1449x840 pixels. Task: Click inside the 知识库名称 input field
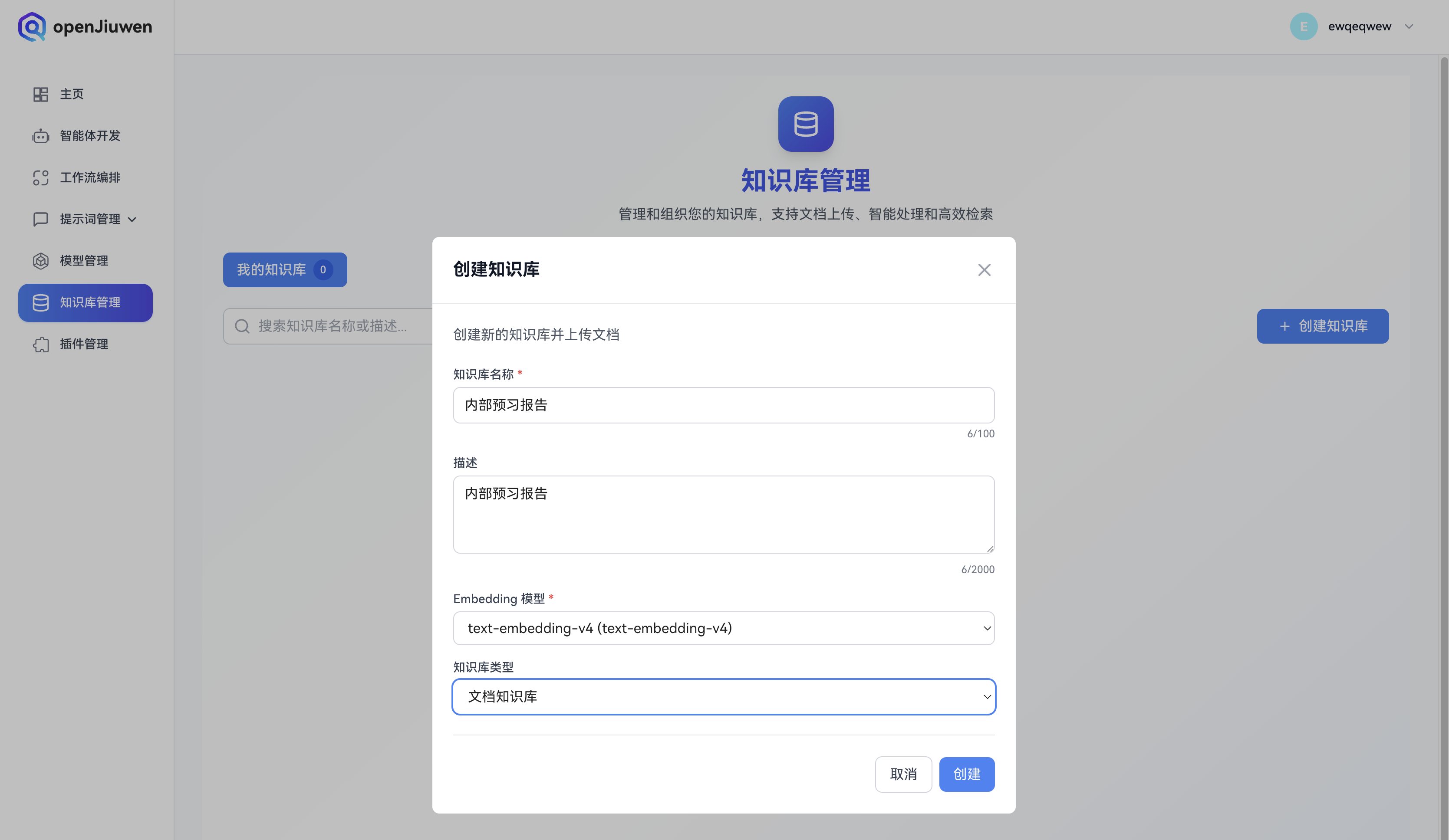[723, 405]
